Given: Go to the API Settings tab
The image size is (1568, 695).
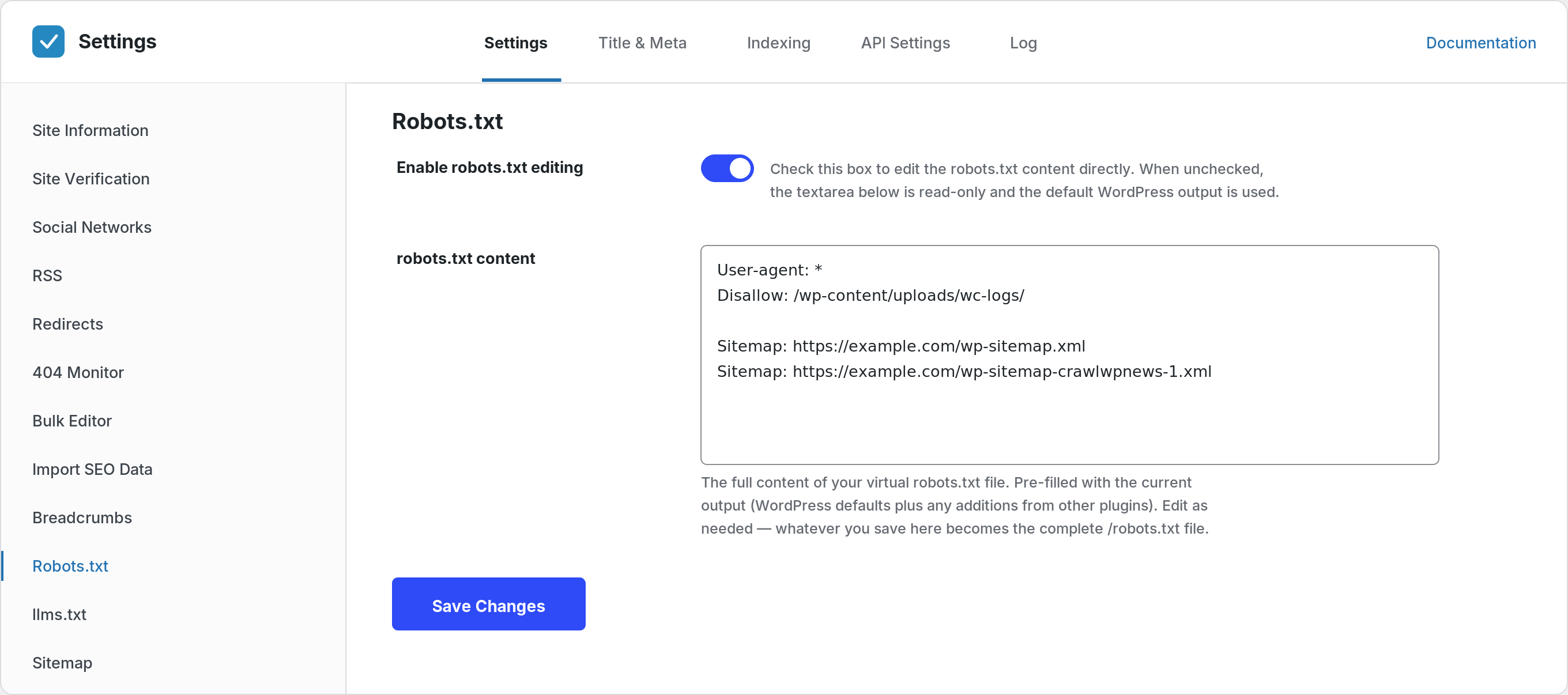Looking at the screenshot, I should (x=905, y=43).
